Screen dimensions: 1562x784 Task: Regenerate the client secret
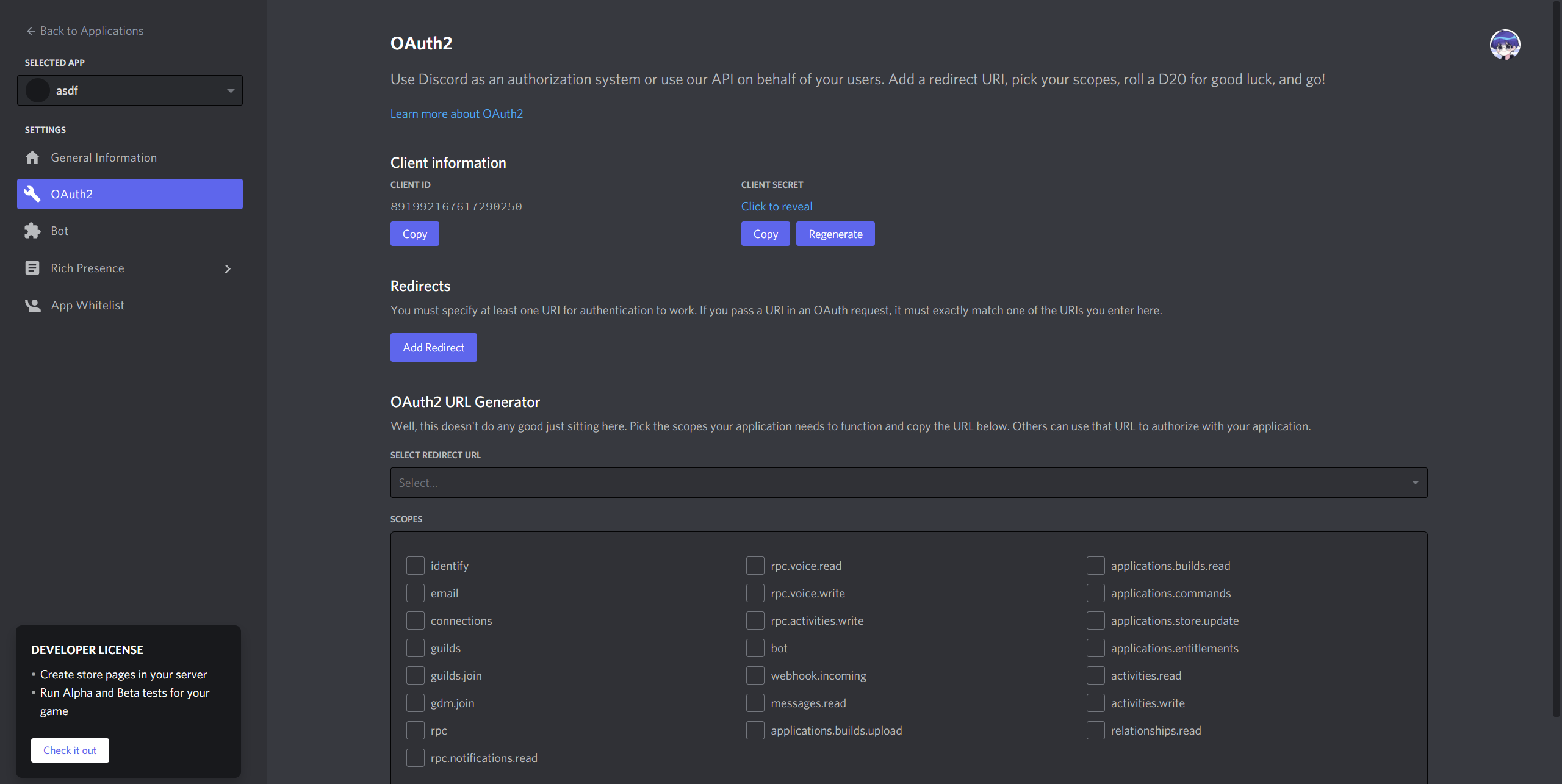pyautogui.click(x=835, y=234)
